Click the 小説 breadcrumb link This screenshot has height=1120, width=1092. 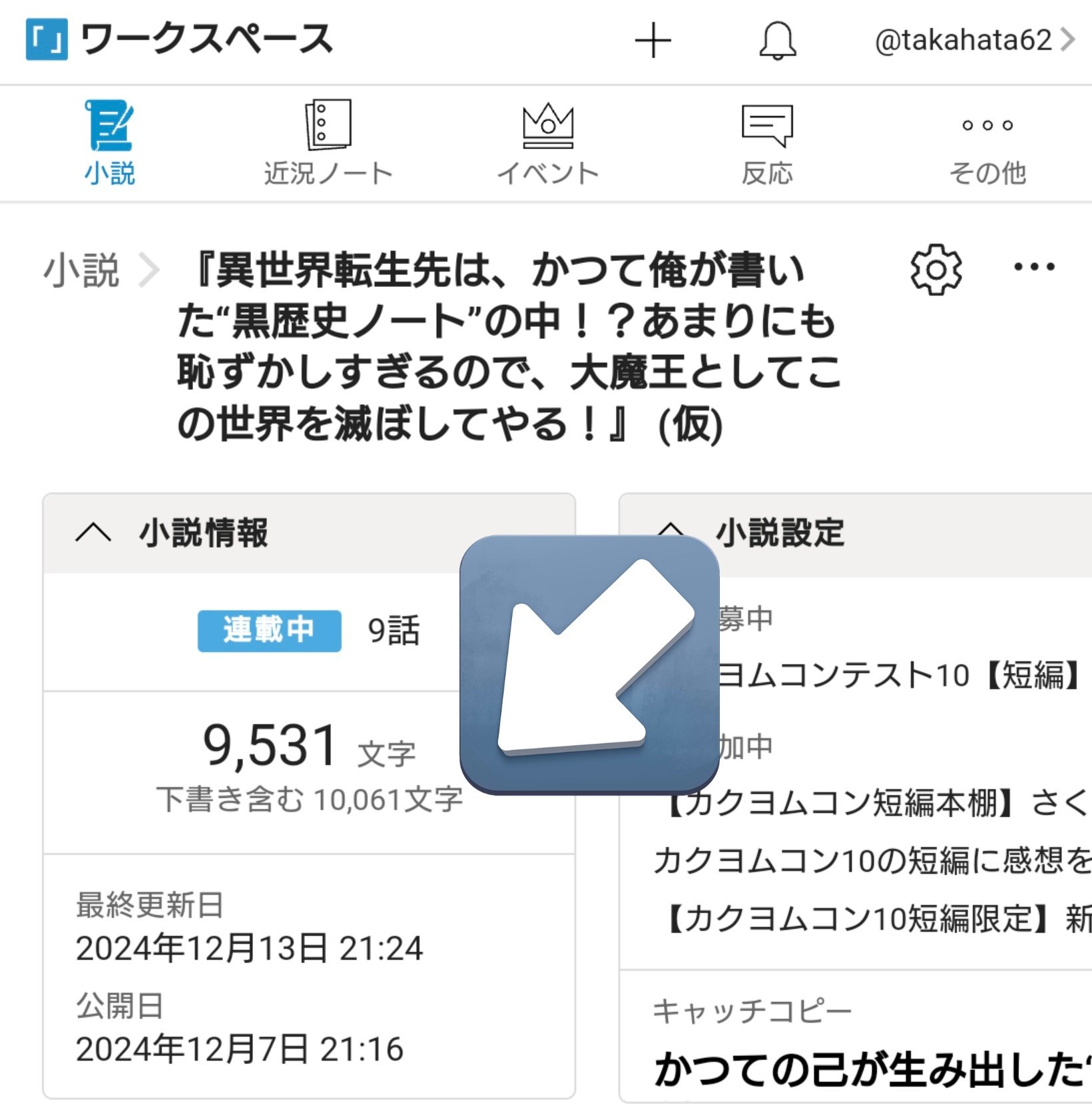click(81, 271)
